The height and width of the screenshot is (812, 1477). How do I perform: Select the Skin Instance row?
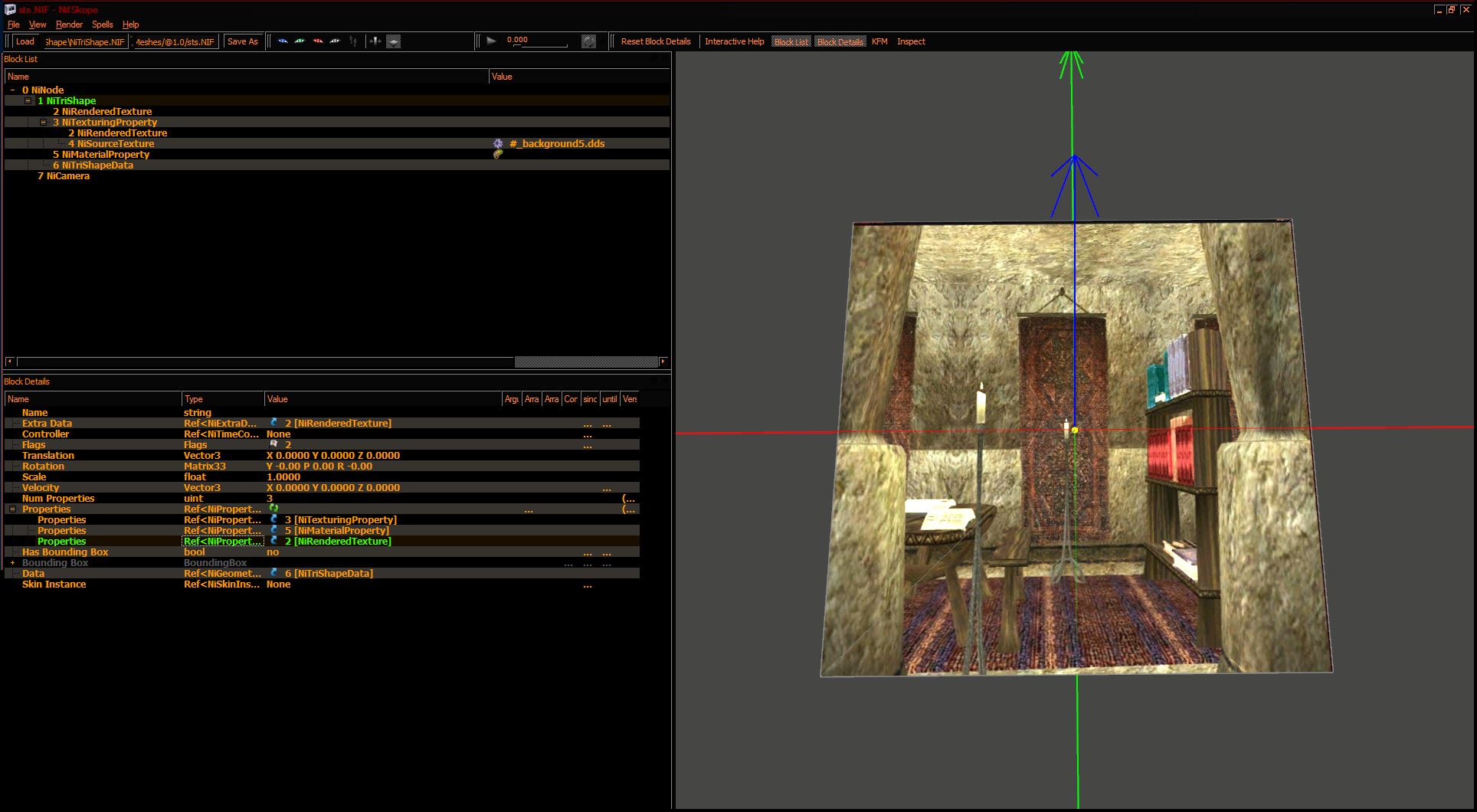click(322, 584)
